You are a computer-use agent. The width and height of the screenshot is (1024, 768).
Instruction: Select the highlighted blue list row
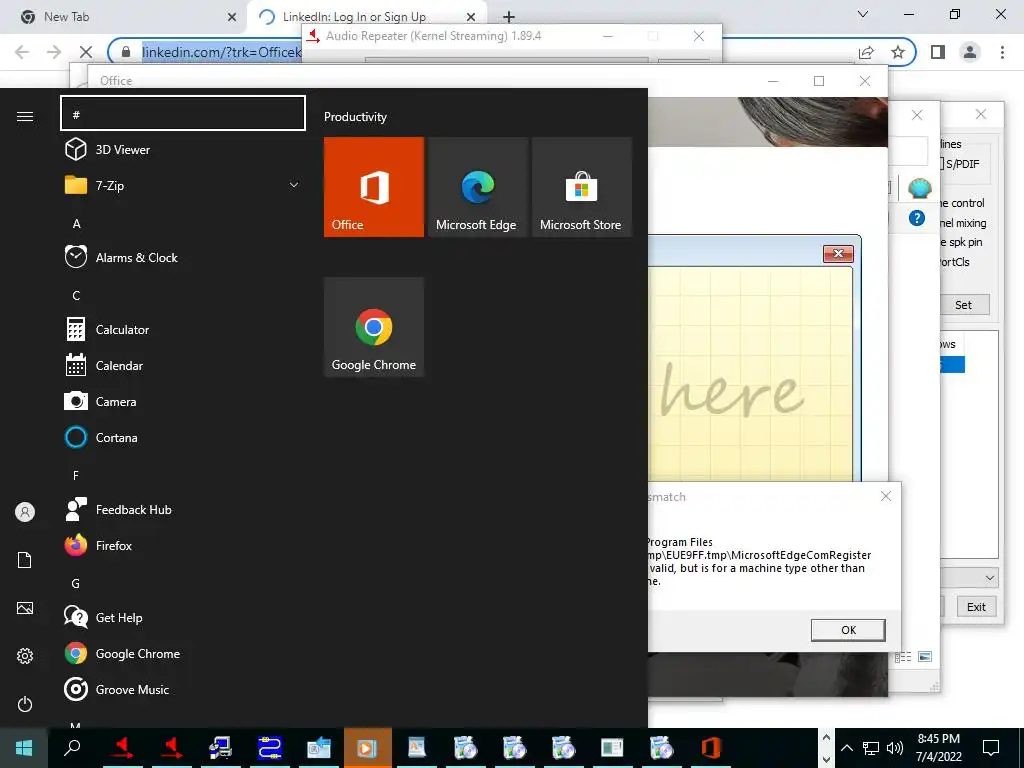[952, 364]
